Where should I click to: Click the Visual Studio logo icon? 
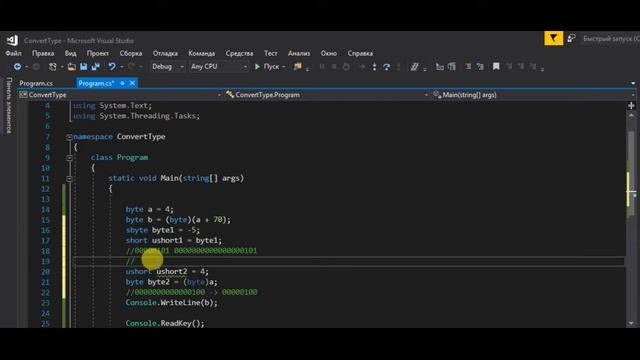pos(12,40)
